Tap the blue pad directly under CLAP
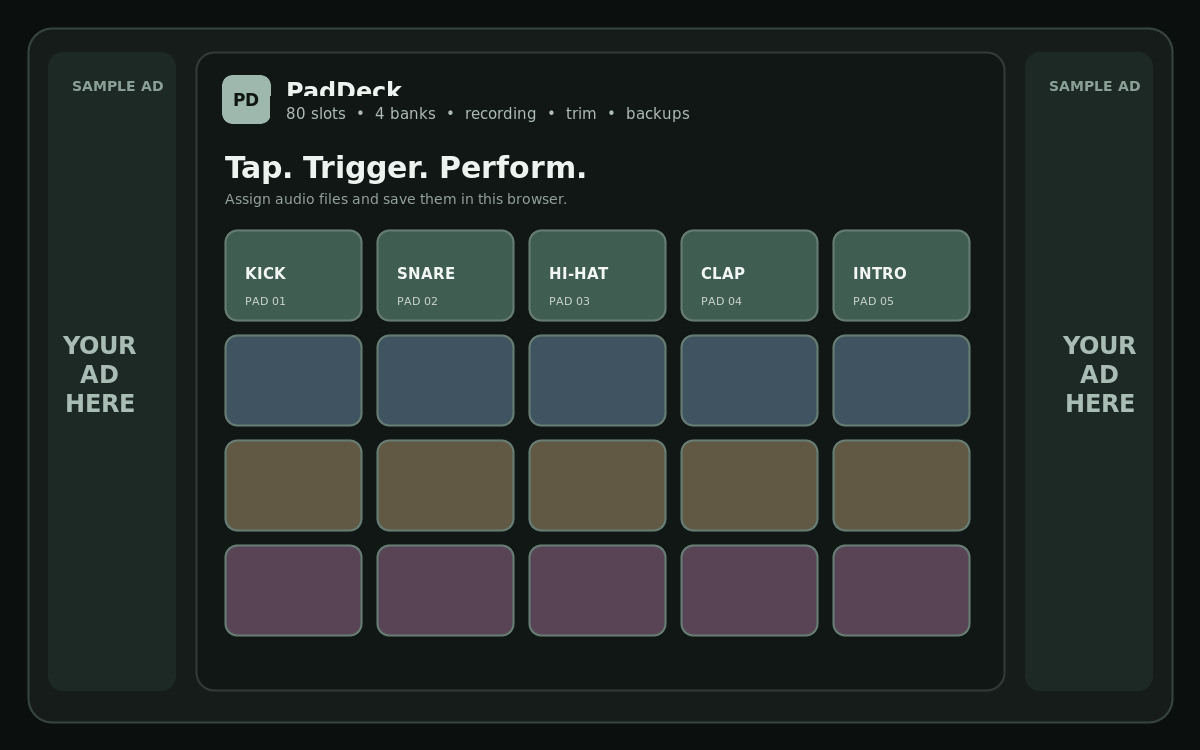This screenshot has width=1200, height=750. pyautogui.click(x=749, y=380)
